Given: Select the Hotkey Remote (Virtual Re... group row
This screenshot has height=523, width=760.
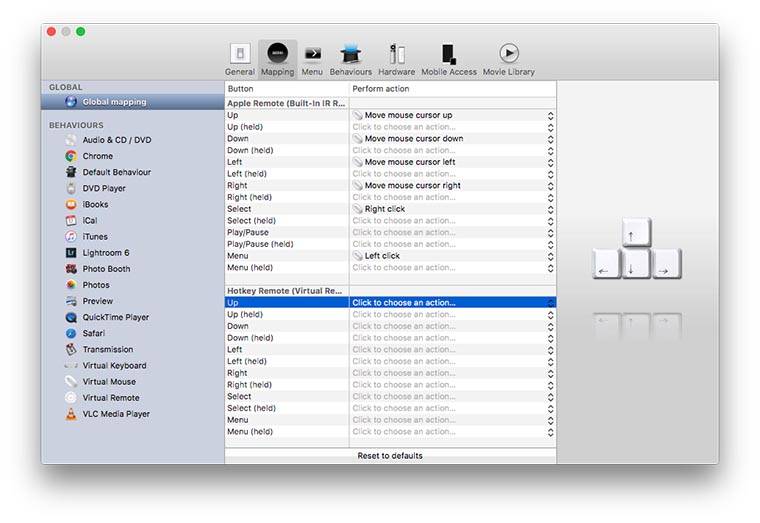Looking at the screenshot, I should [x=391, y=291].
